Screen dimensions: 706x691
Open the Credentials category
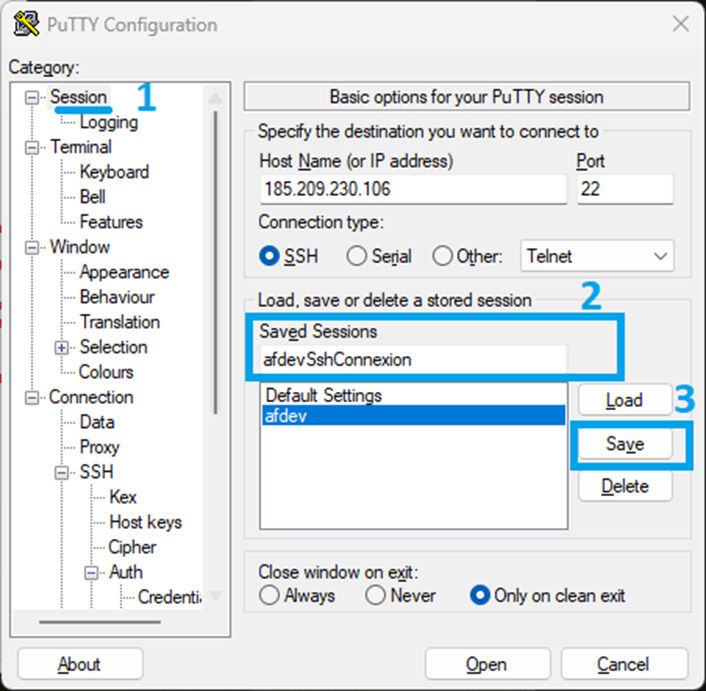(169, 597)
